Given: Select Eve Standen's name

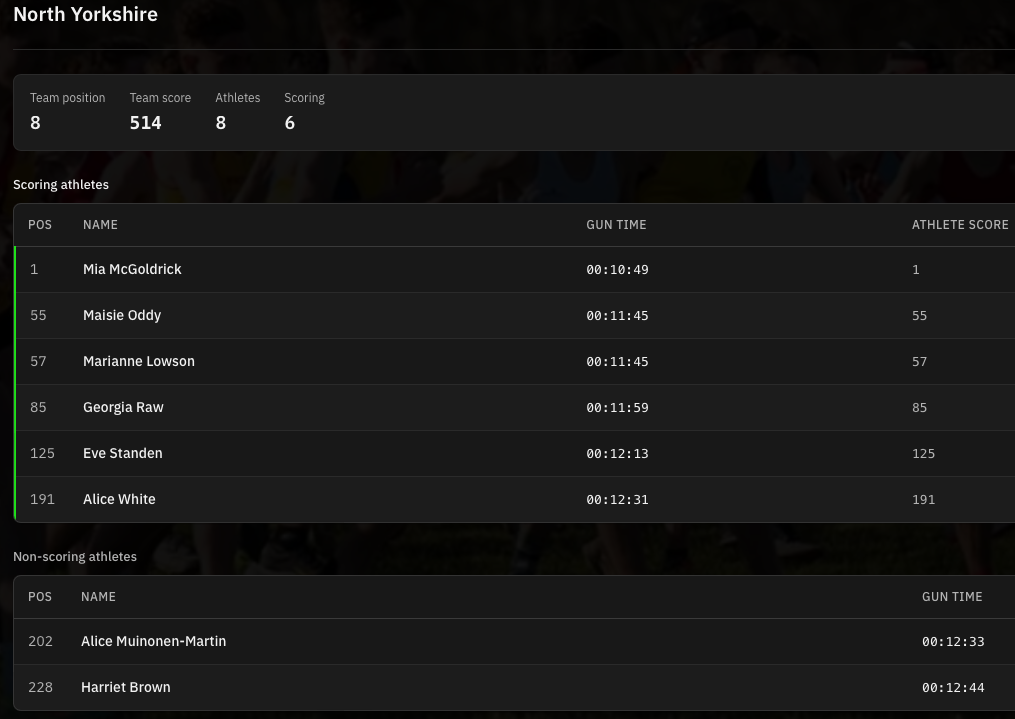Looking at the screenshot, I should tap(122, 453).
